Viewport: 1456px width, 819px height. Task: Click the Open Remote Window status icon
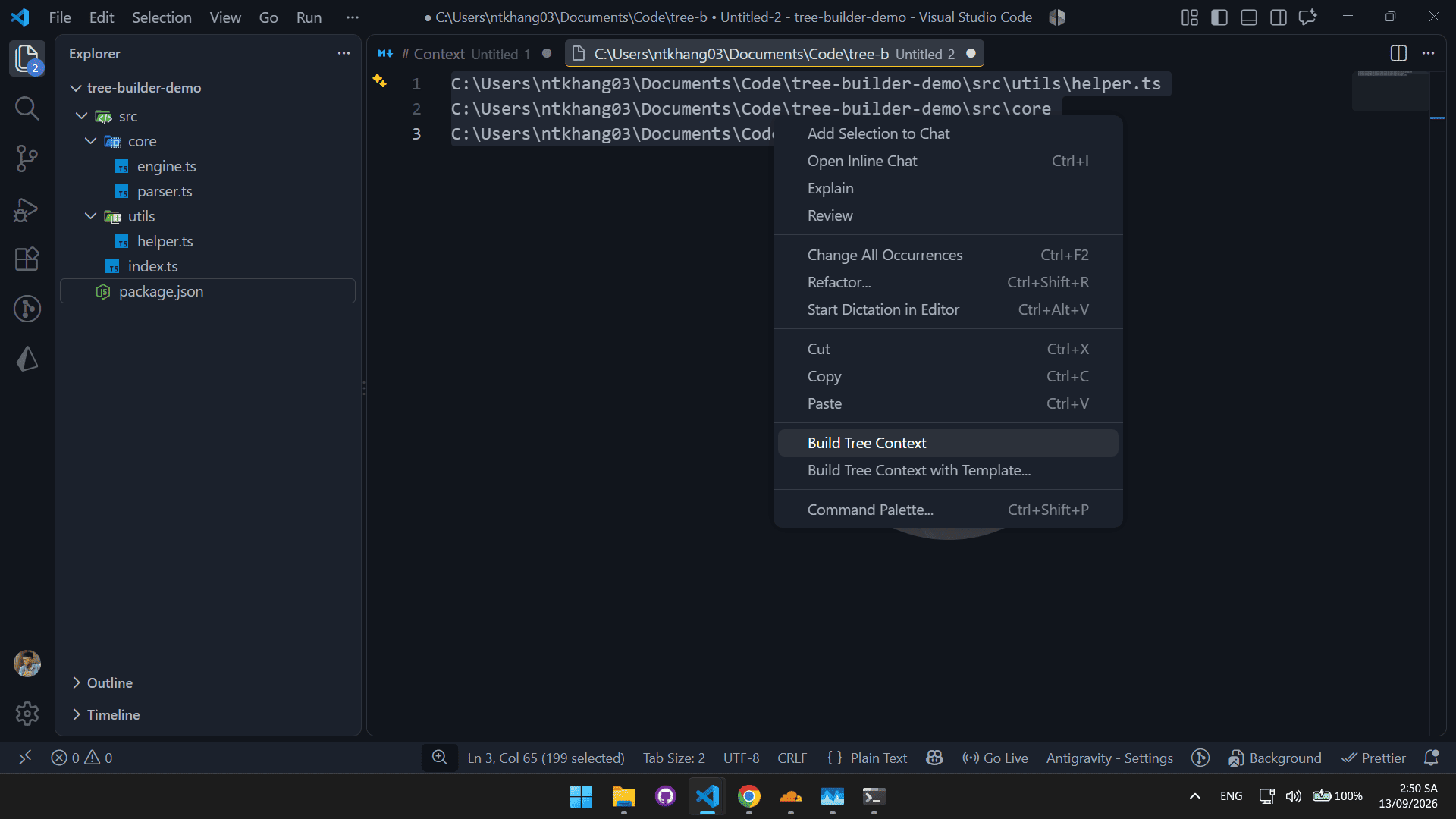click(x=25, y=757)
